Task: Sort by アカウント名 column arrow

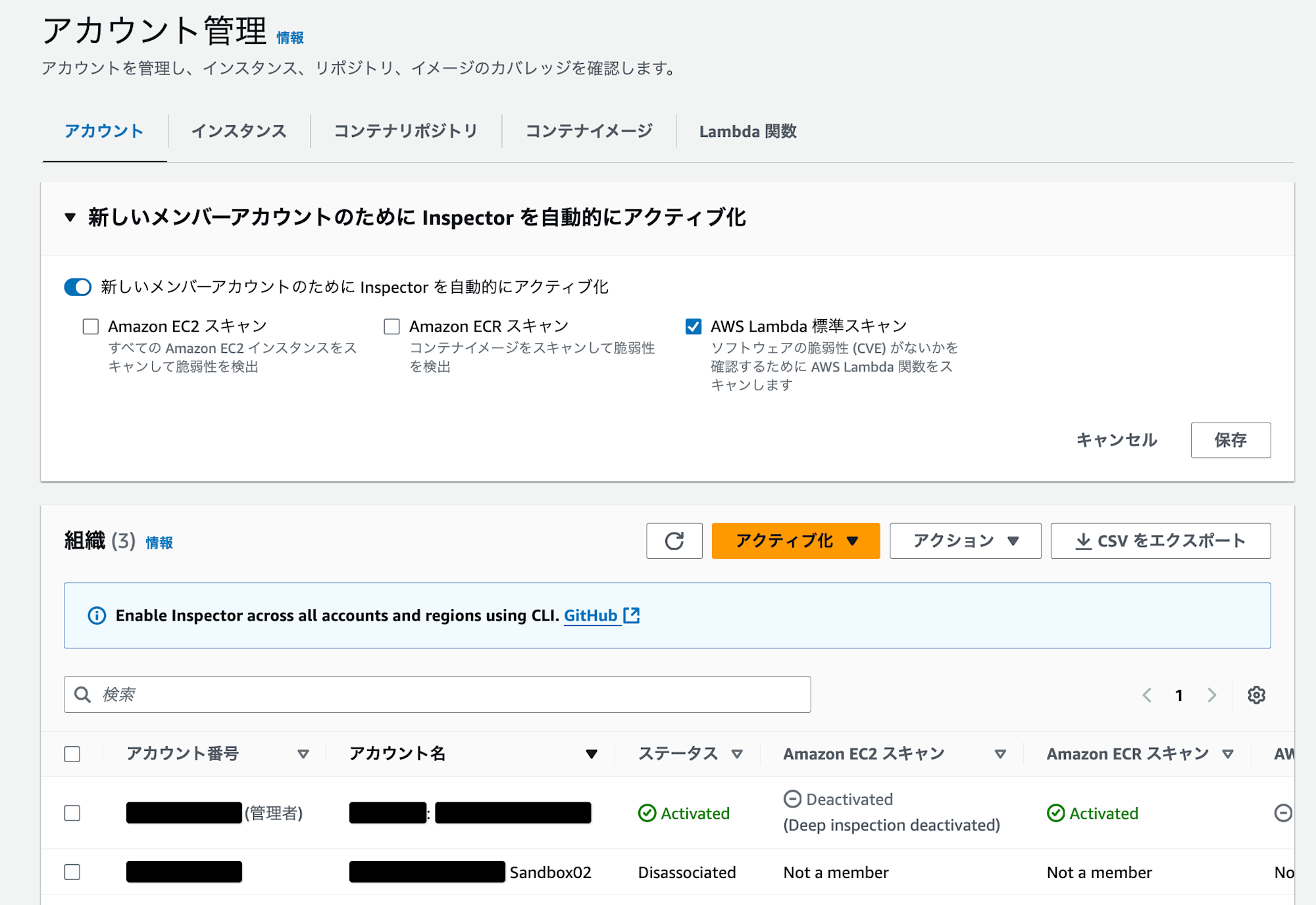Action: [592, 754]
